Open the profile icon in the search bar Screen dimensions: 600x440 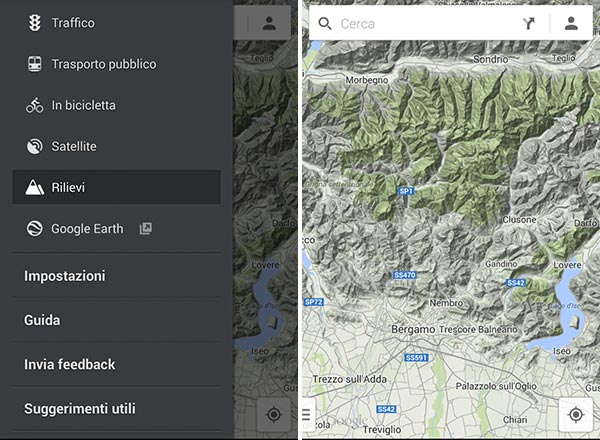[x=571, y=23]
